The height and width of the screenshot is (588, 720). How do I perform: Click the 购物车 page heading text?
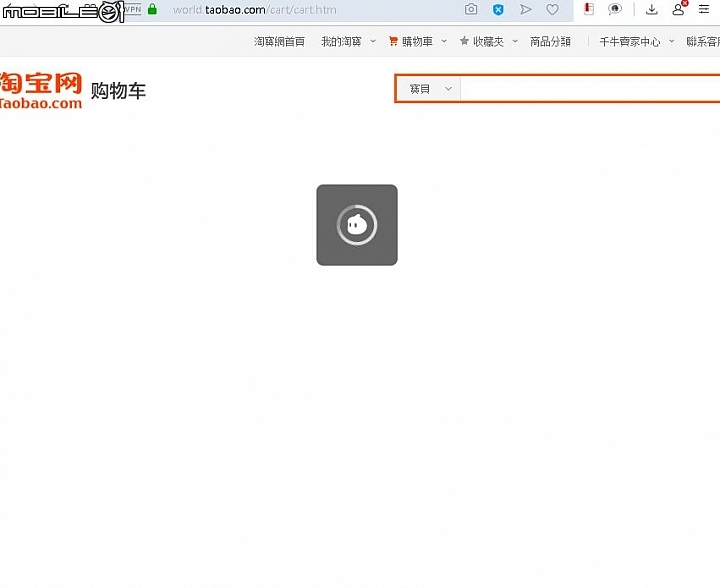118,90
